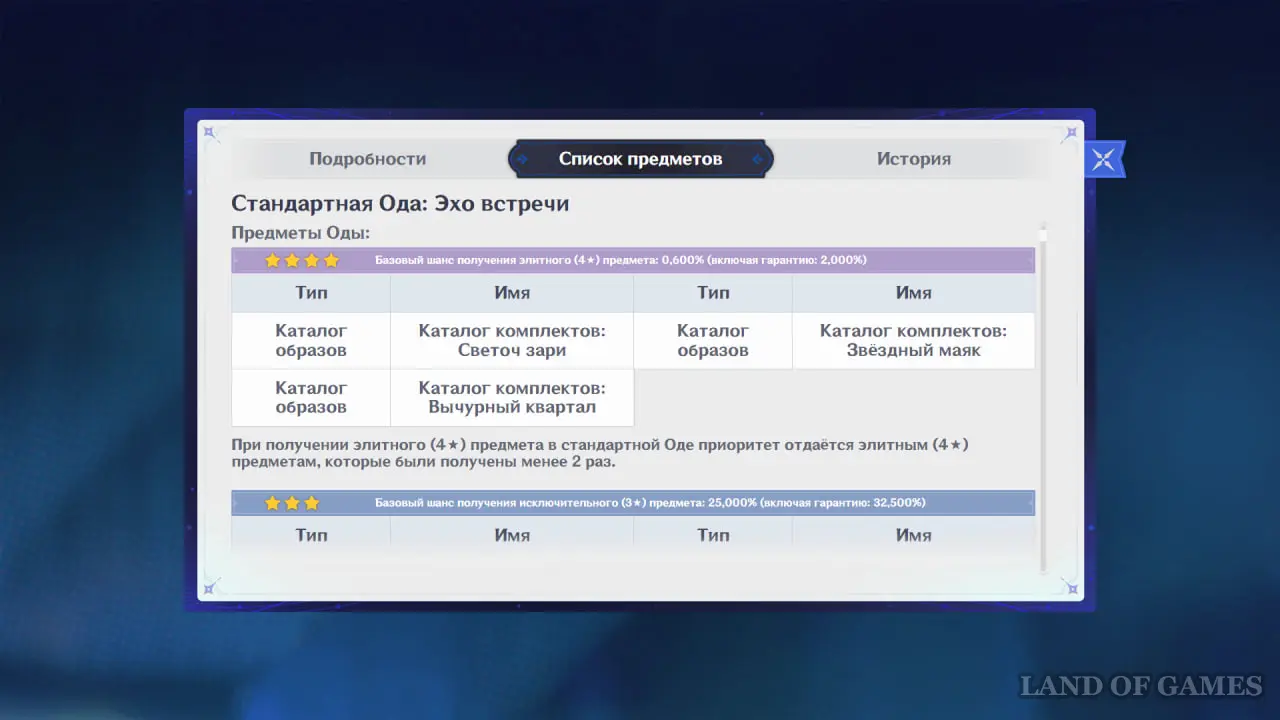The width and height of the screenshot is (1280, 720).
Task: Click the top-left corner star ornament
Action: pos(210,132)
